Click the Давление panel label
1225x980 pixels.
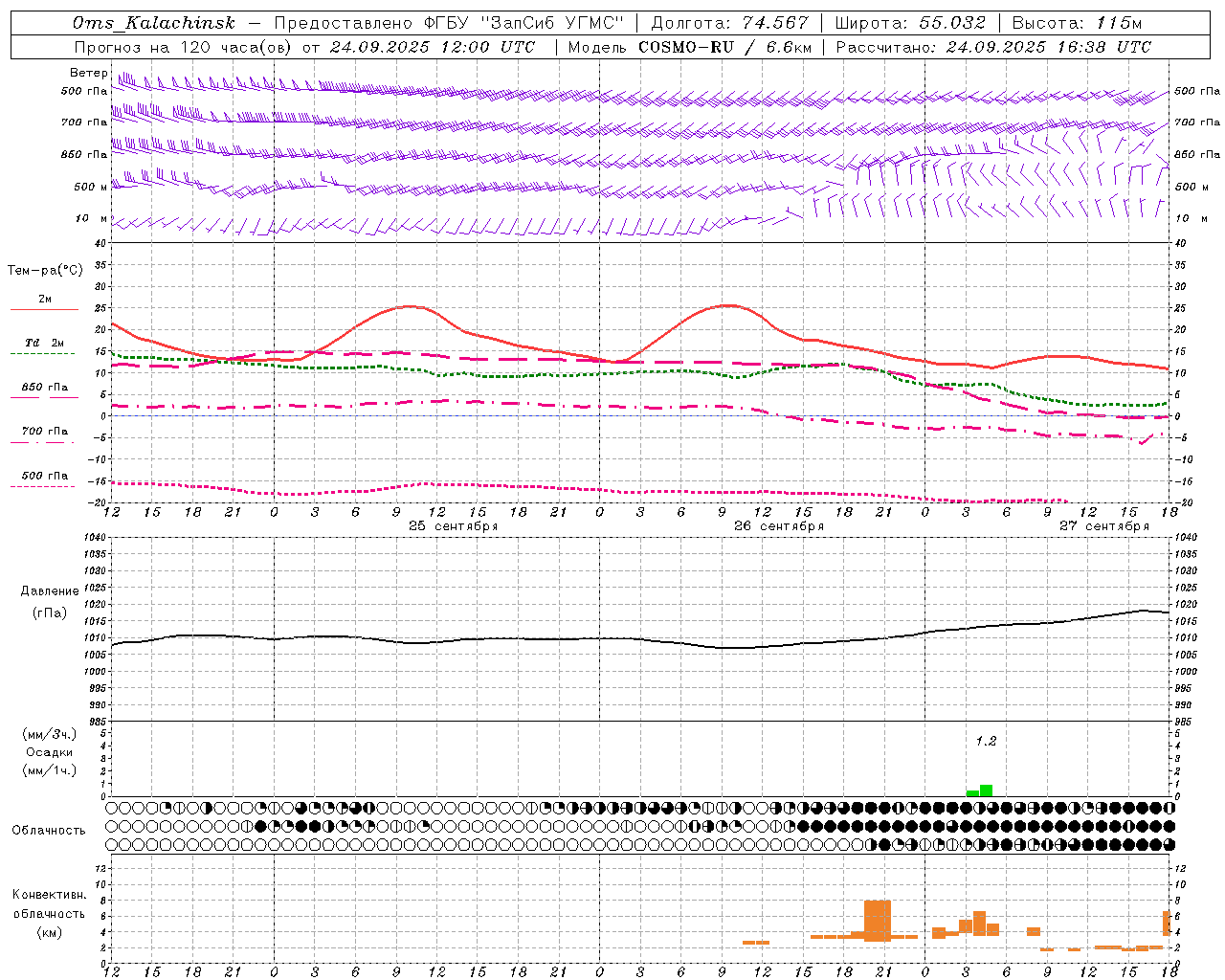coord(50,591)
